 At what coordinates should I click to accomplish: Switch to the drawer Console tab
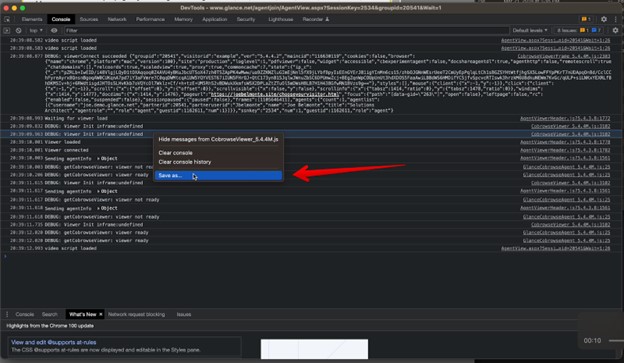(25, 314)
